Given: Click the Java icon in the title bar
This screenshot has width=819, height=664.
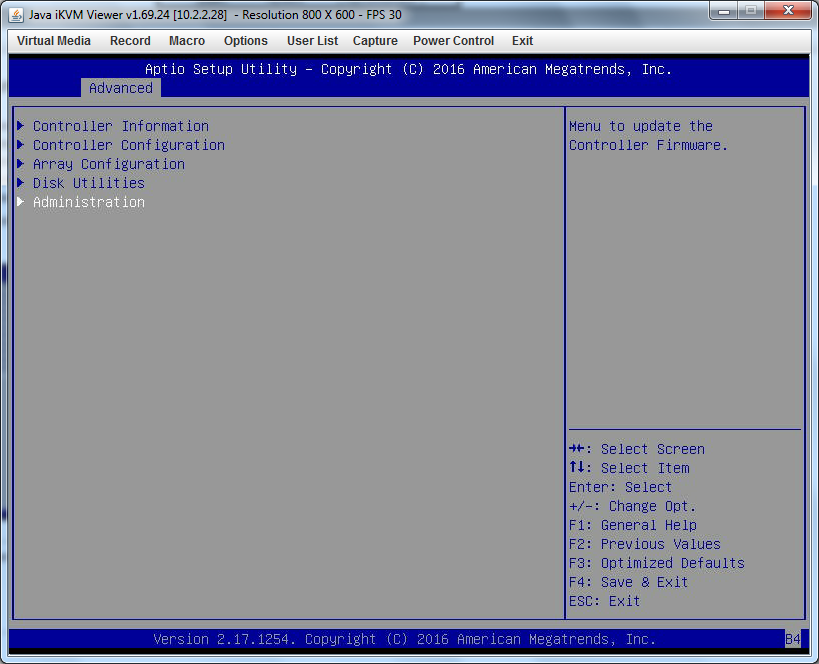Looking at the screenshot, I should 16,15.
